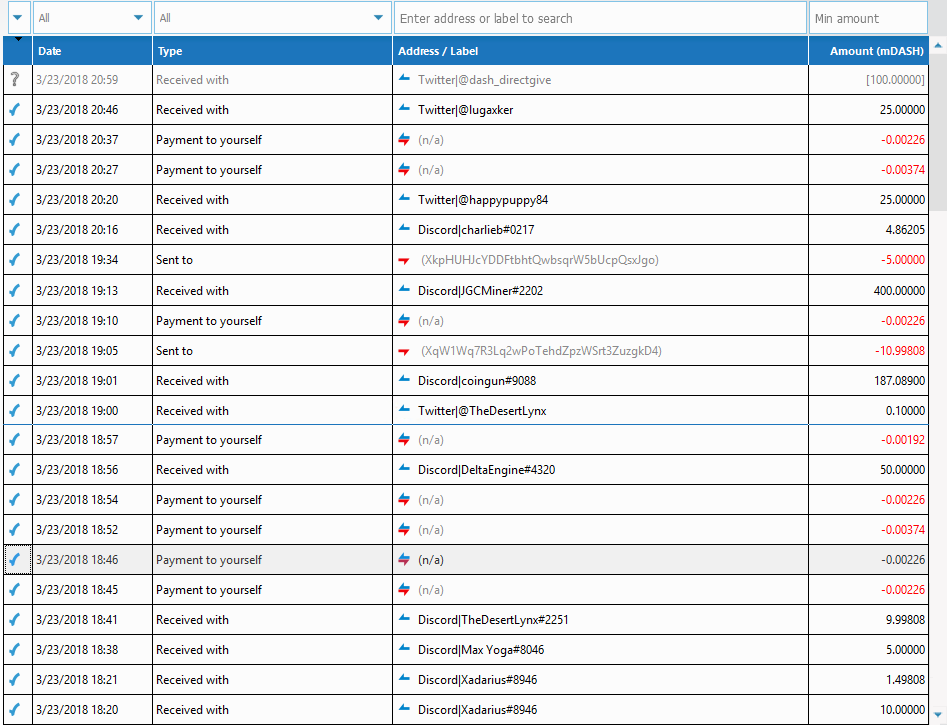Click the scrollbar down arrow
The height and width of the screenshot is (725, 947).
coord(938,715)
